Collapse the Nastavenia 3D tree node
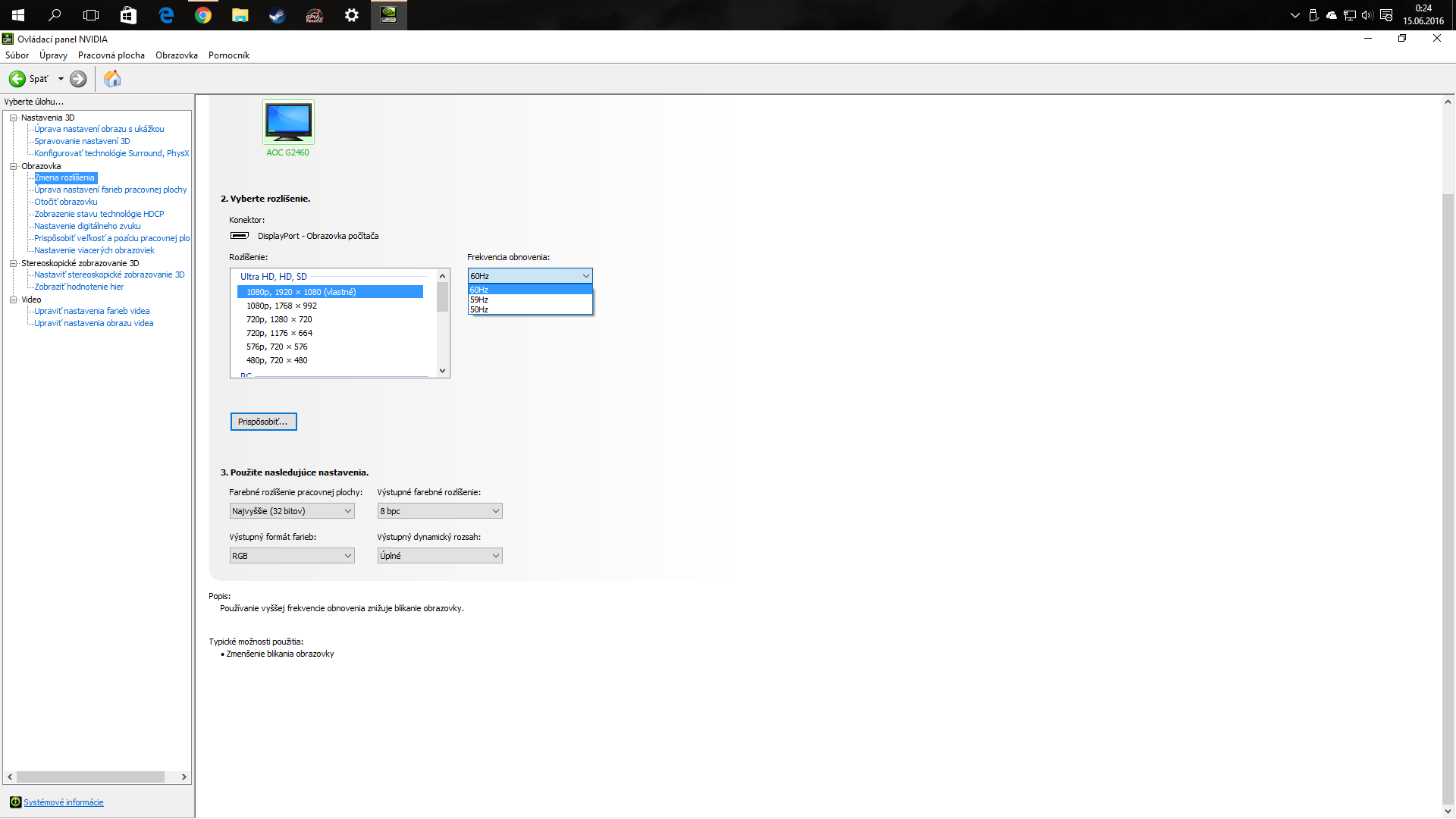 (13, 118)
